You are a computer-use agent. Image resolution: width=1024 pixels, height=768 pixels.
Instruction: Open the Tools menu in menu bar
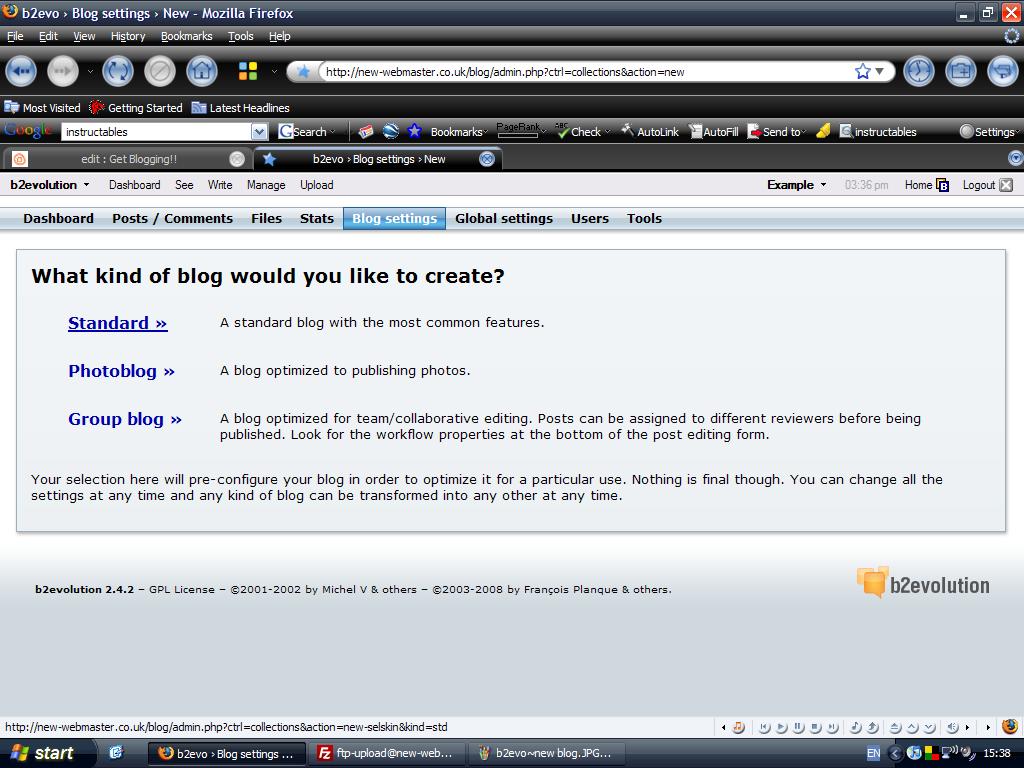[240, 36]
